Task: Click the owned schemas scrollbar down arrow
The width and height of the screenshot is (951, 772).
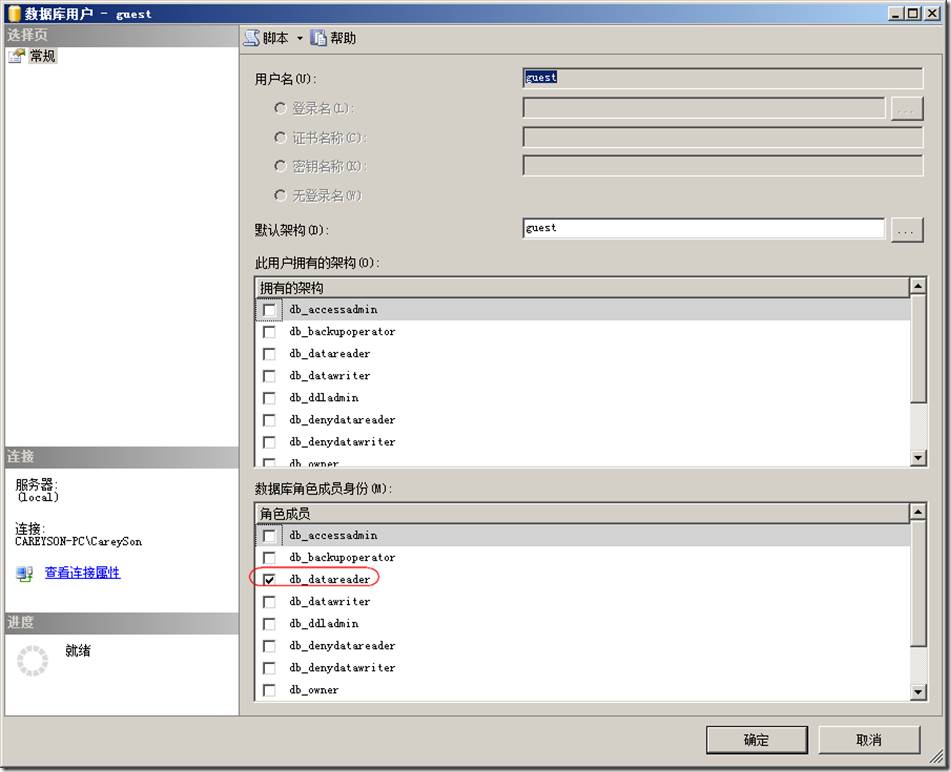Action: pos(918,458)
